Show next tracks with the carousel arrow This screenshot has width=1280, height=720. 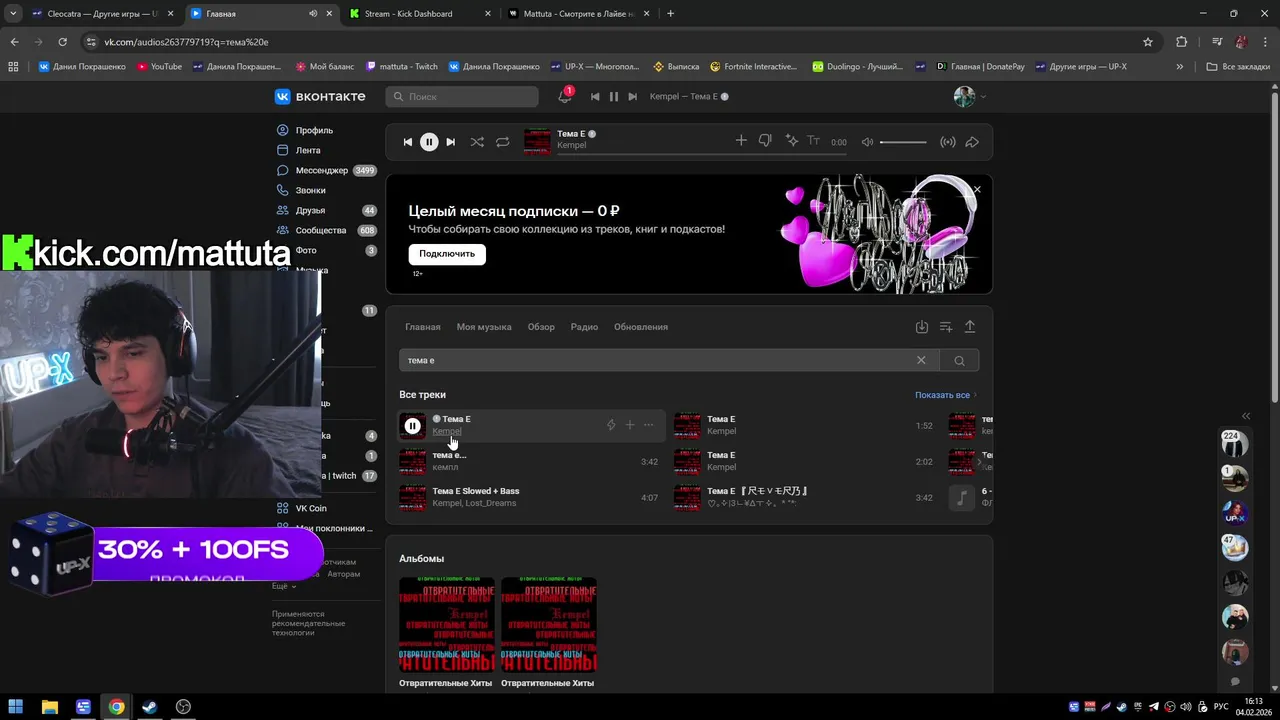[x=979, y=461]
